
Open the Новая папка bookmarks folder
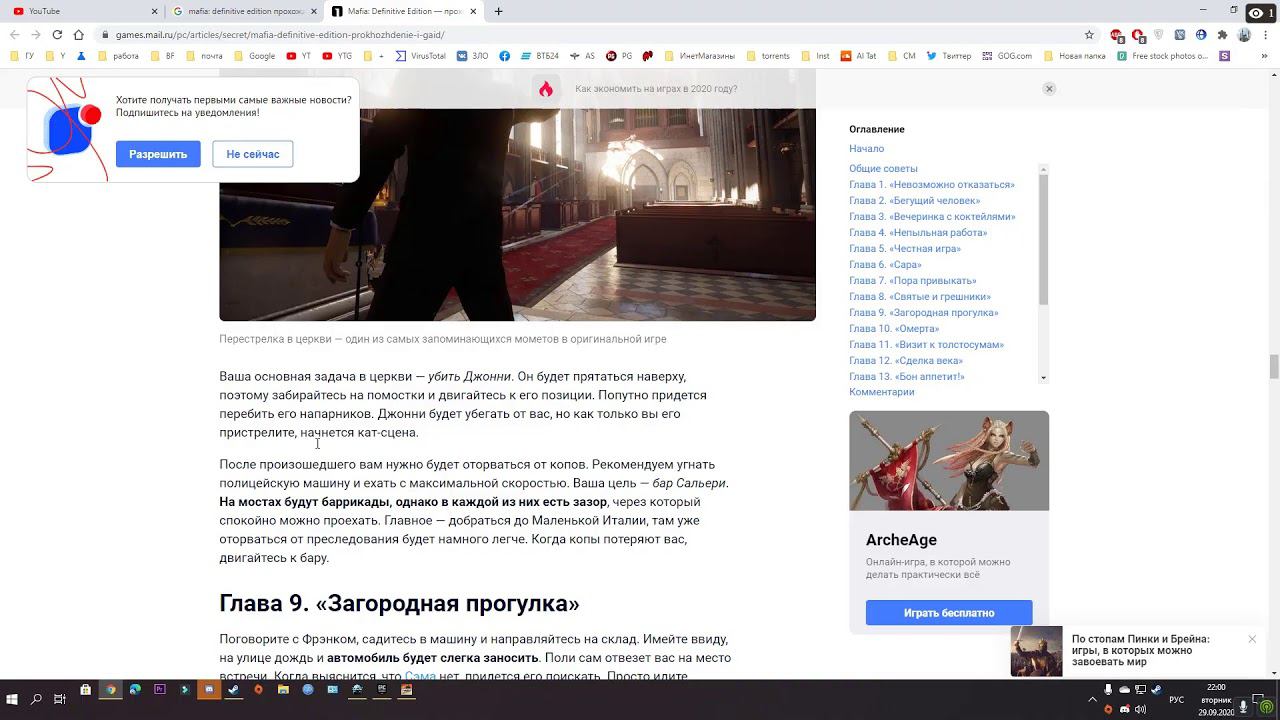point(1074,56)
